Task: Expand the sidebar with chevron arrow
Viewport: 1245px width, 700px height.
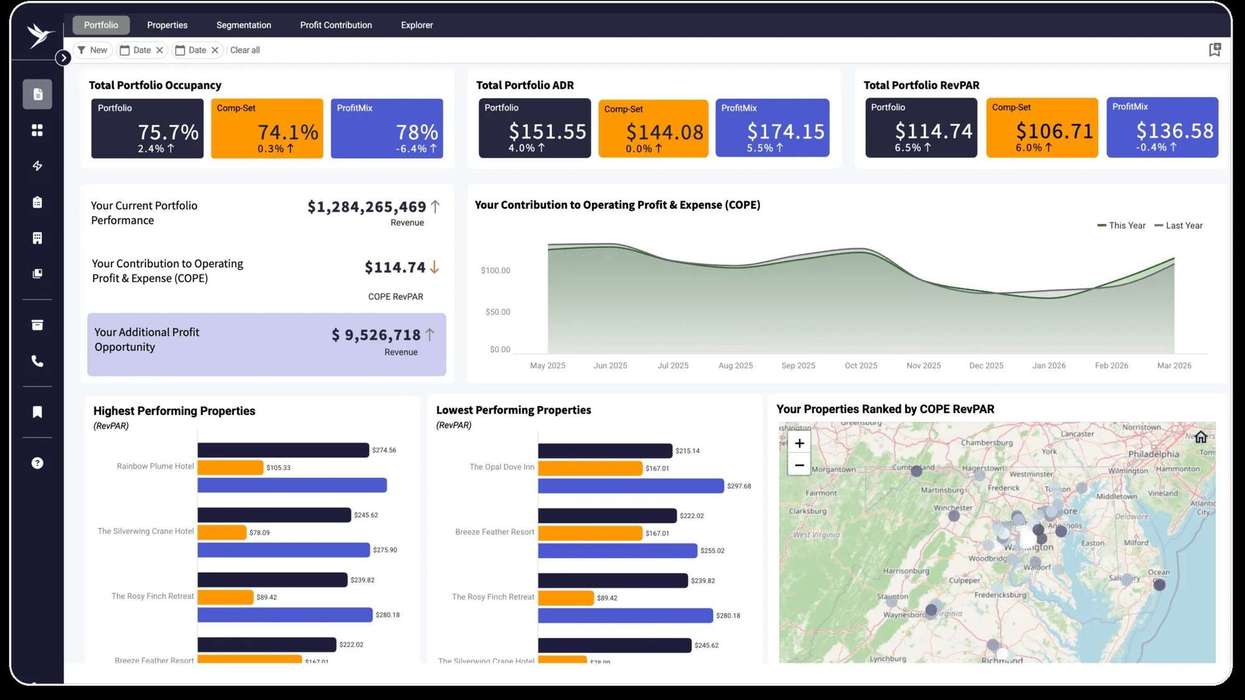Action: pos(63,58)
